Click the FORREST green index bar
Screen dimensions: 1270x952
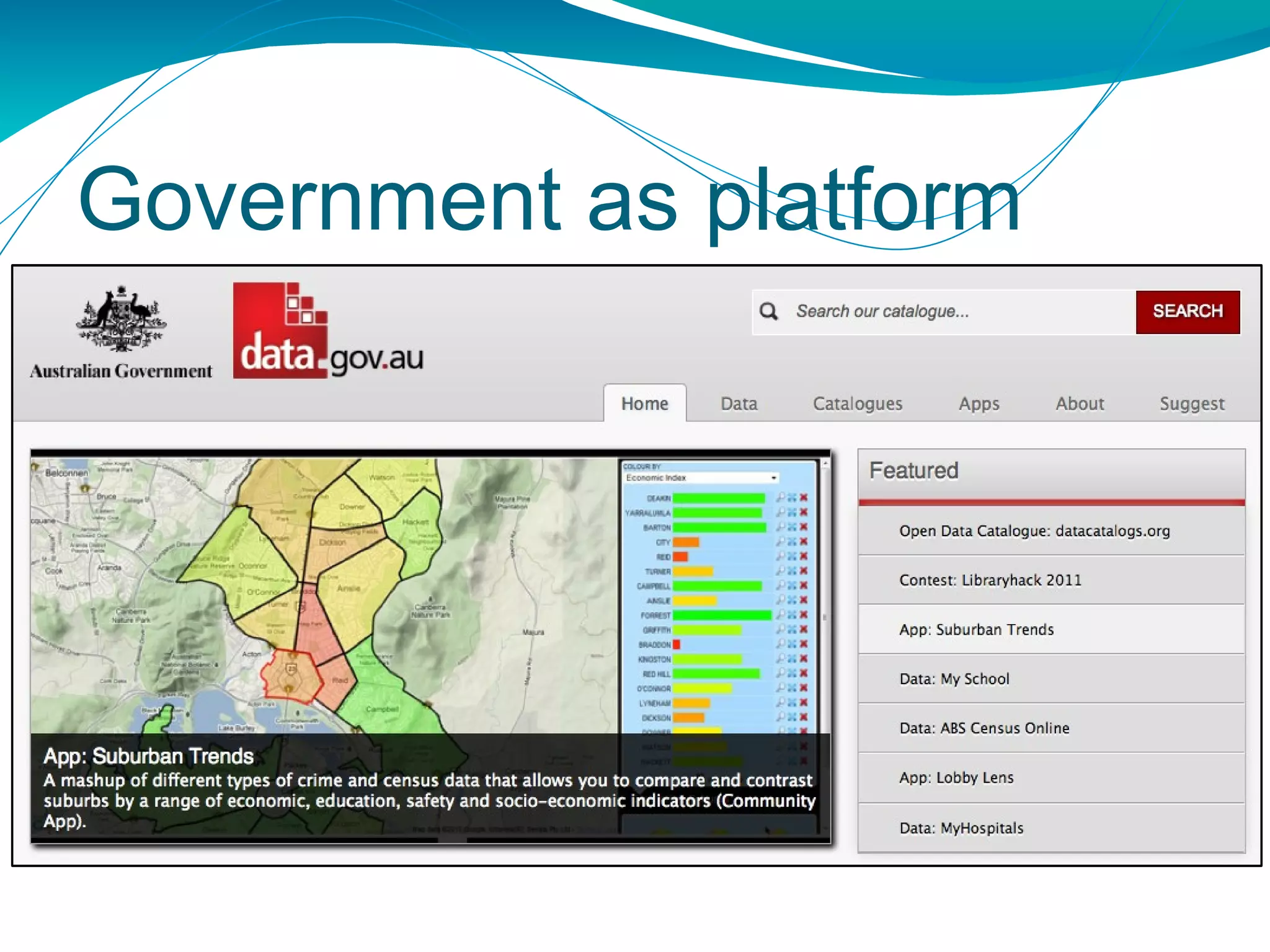(x=722, y=615)
